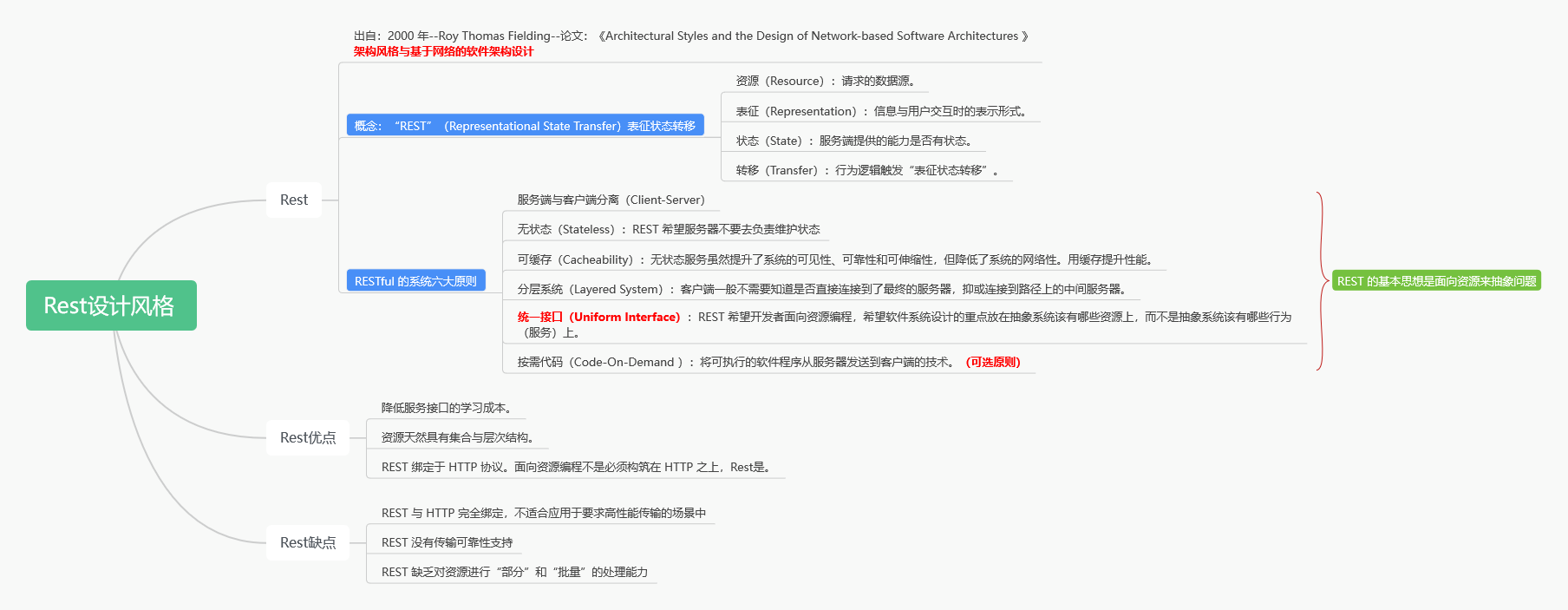Select the Client-Server separation node
The image size is (1568, 610).
(611, 200)
